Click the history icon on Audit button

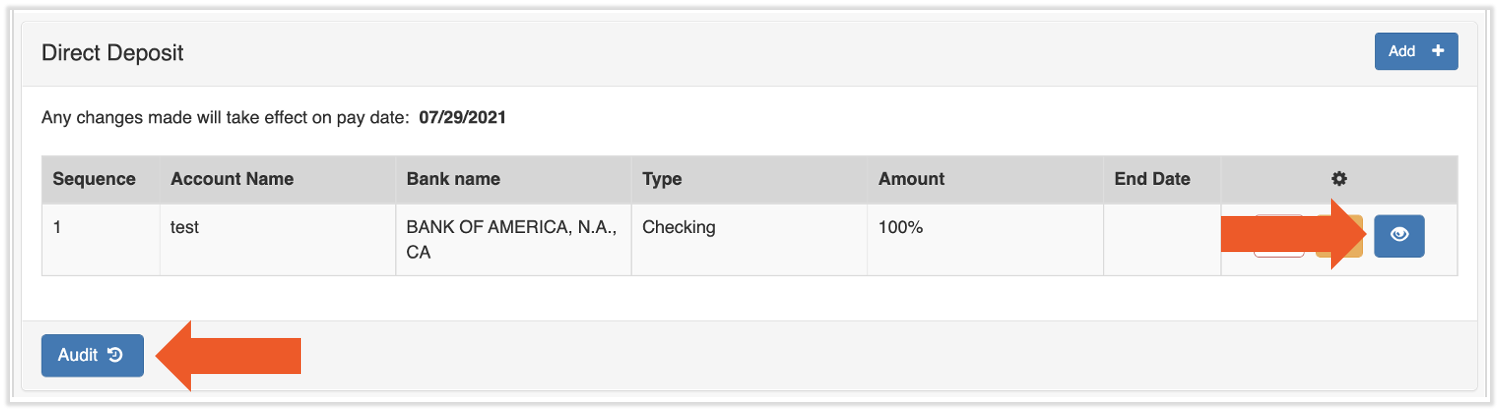pyautogui.click(x=115, y=355)
